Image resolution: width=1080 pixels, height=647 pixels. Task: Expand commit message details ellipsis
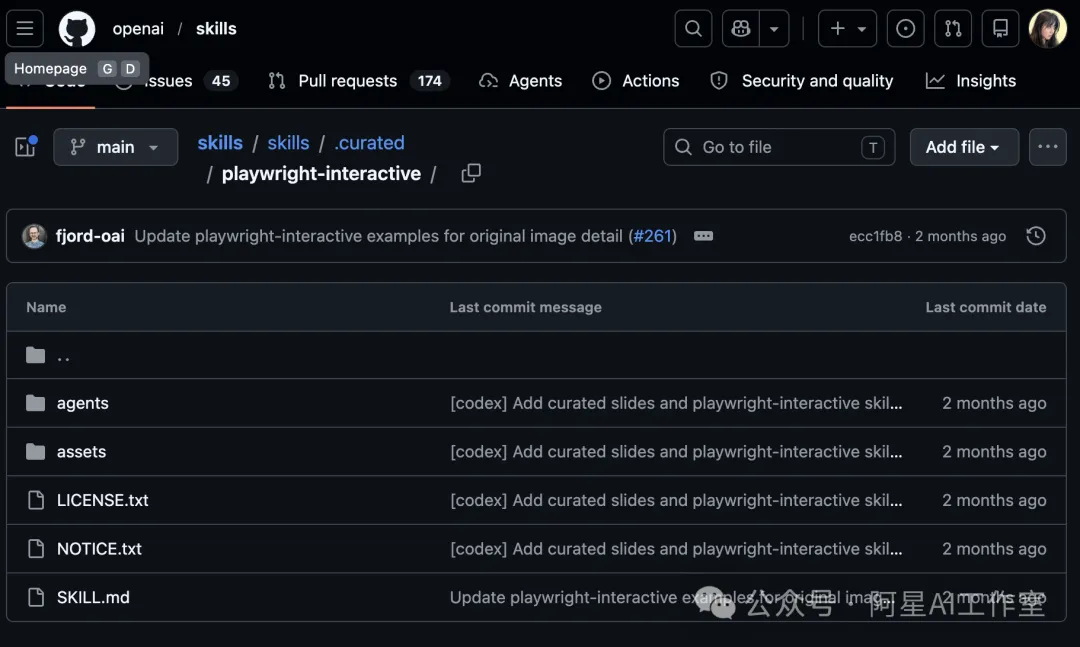703,236
